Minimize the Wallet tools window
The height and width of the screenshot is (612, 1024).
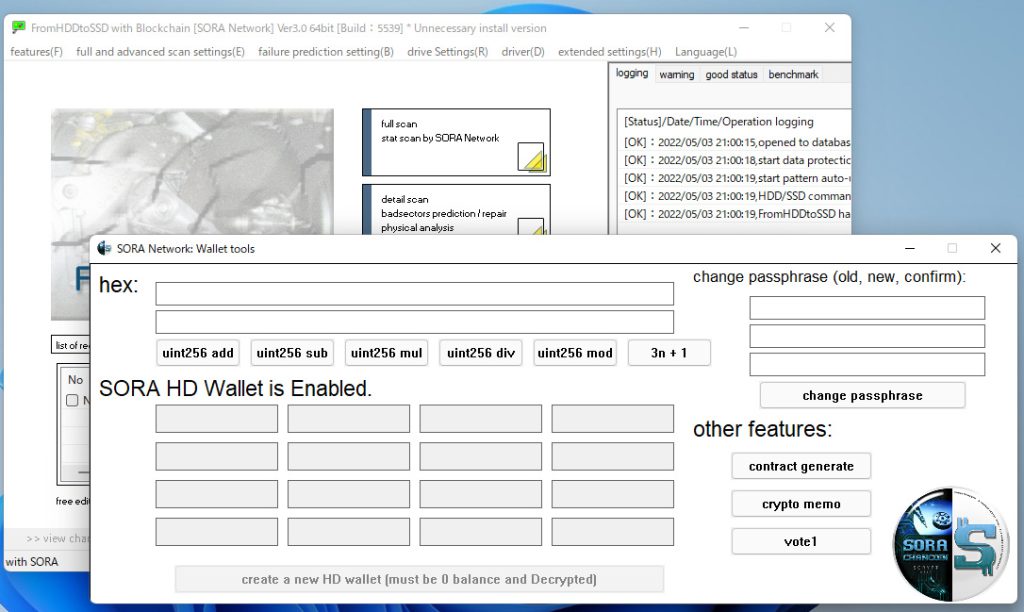(x=910, y=248)
